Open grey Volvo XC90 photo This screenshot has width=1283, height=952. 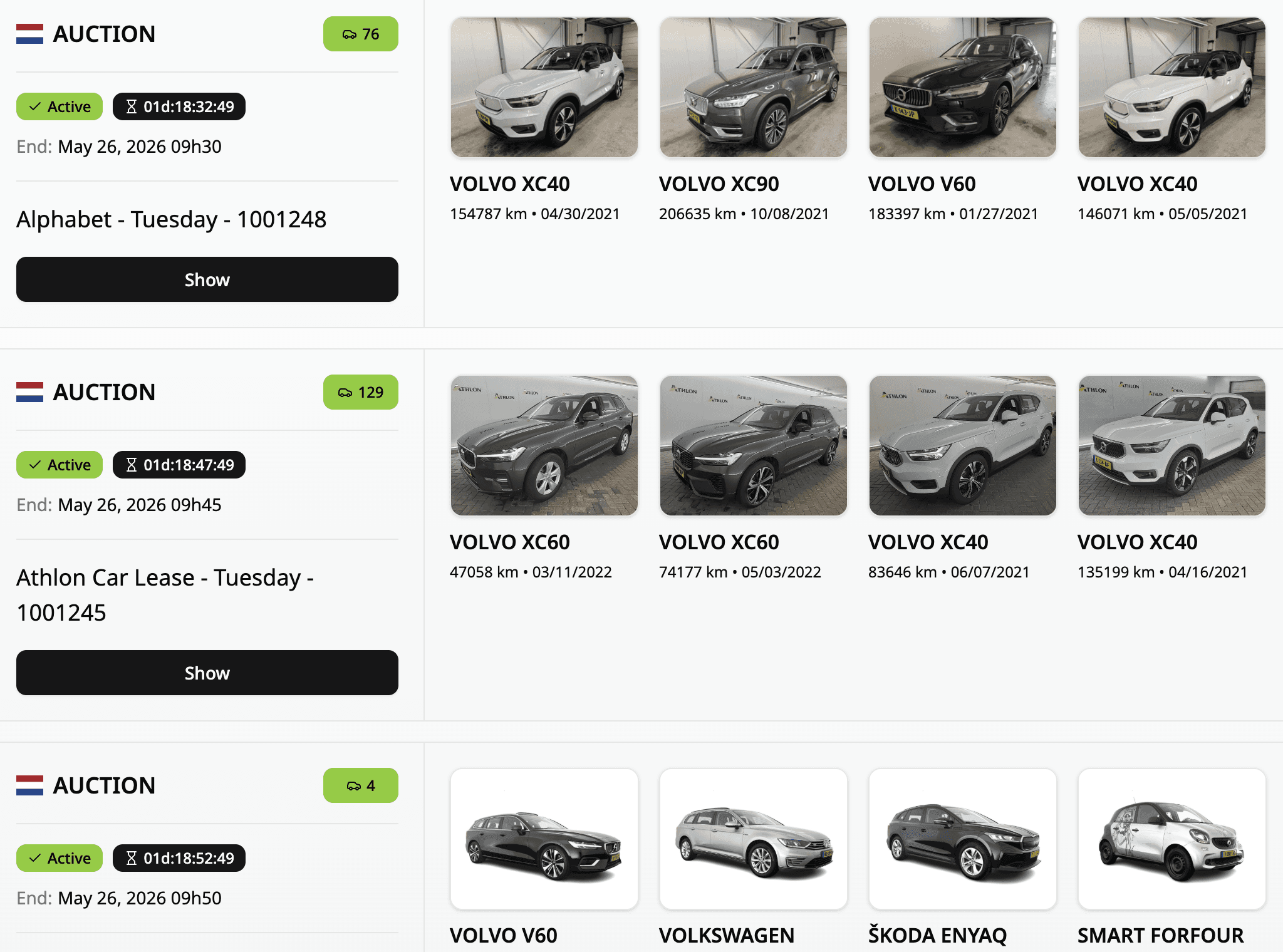[754, 87]
